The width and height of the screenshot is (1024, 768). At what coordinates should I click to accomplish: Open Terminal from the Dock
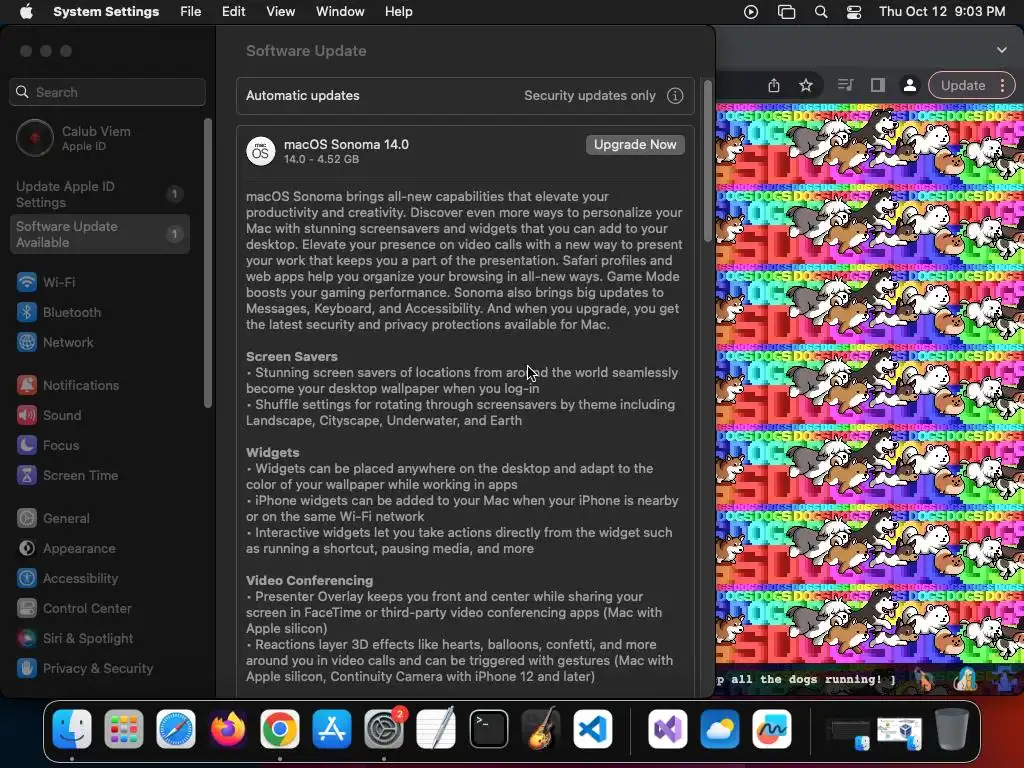(x=488, y=729)
